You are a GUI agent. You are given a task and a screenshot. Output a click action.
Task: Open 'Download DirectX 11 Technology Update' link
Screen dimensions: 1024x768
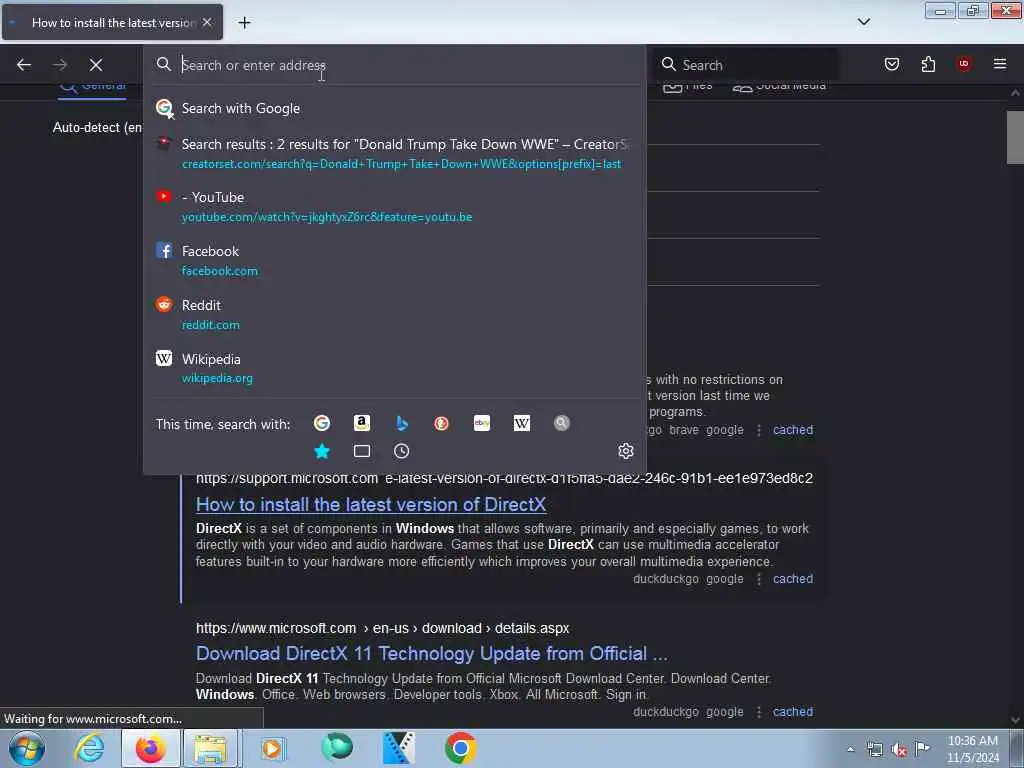[x=432, y=654]
